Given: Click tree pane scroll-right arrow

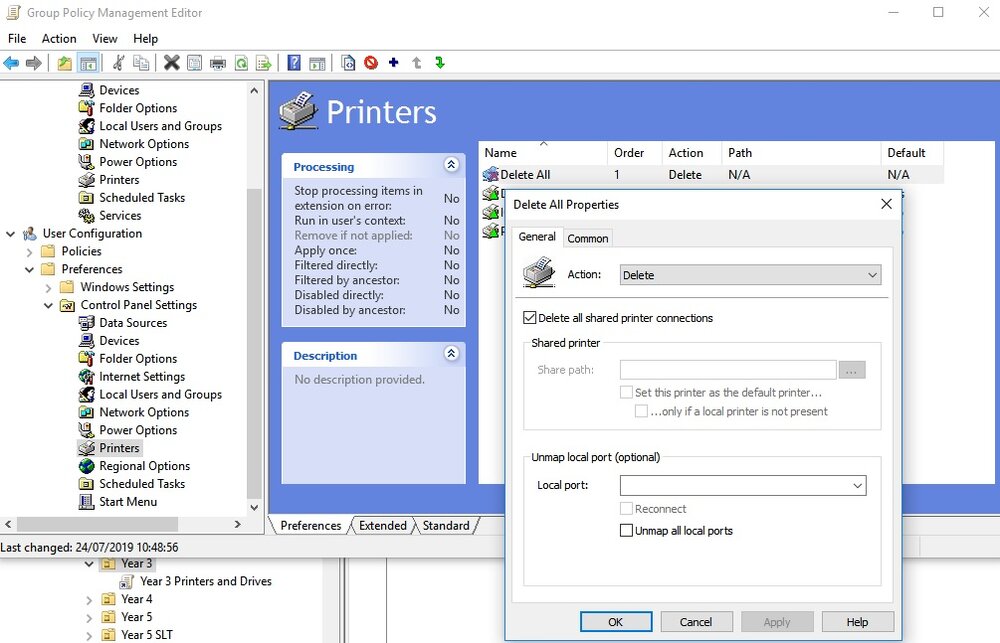Looking at the screenshot, I should [x=238, y=524].
